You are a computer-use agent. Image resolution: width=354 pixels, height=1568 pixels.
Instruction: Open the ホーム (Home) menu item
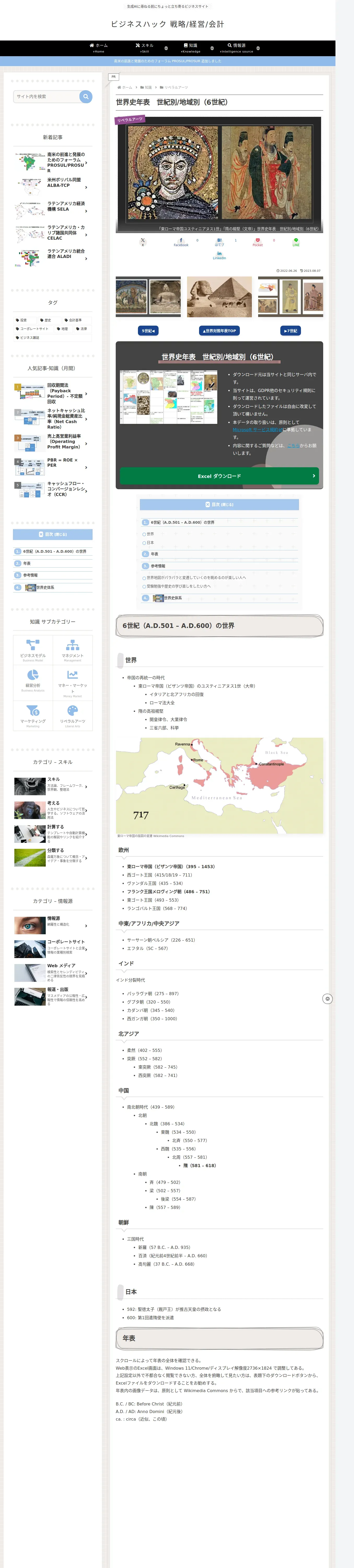point(98,48)
